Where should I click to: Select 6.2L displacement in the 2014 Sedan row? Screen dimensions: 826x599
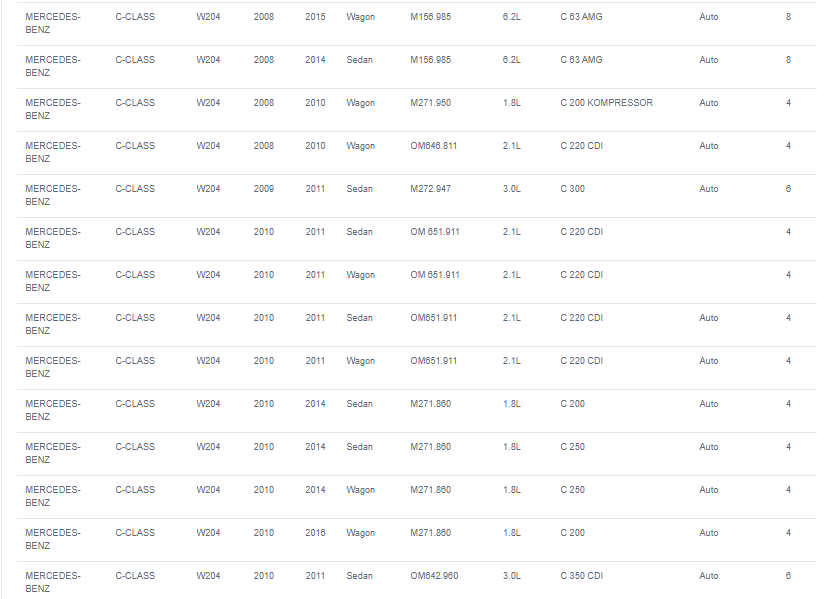tap(511, 60)
